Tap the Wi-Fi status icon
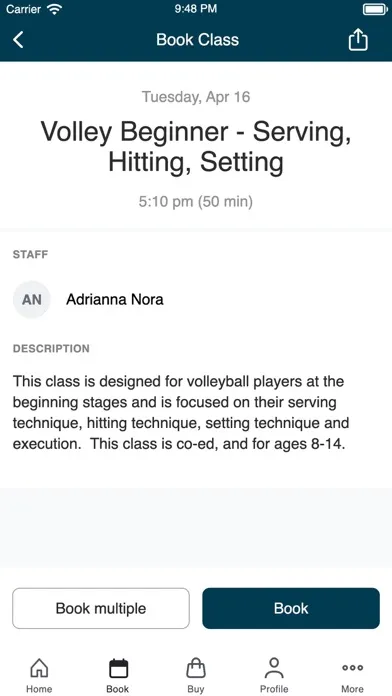The width and height of the screenshot is (392, 696). 55,9
